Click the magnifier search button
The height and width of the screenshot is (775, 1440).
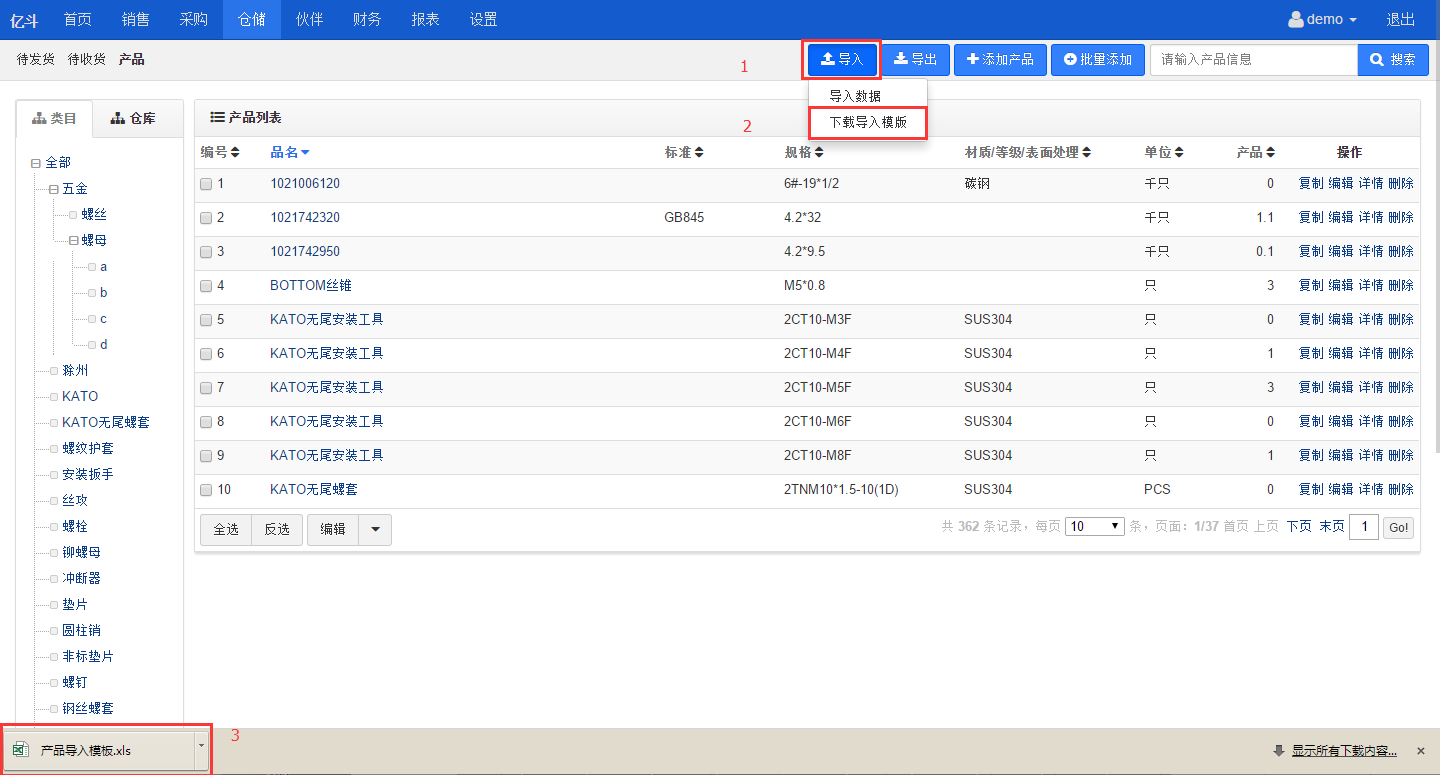click(1392, 60)
